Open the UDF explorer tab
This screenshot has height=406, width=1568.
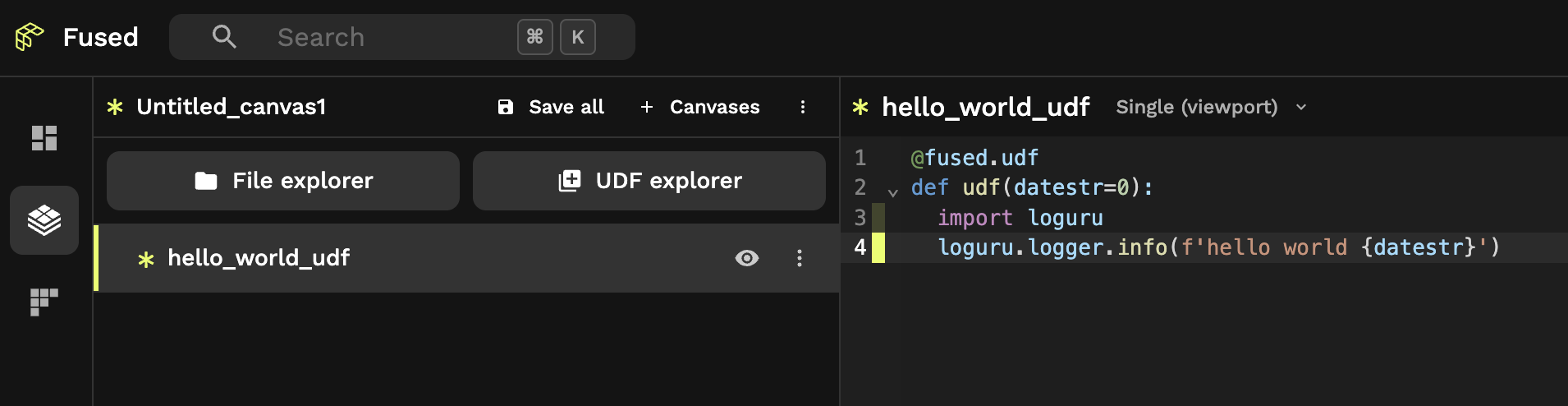click(649, 181)
